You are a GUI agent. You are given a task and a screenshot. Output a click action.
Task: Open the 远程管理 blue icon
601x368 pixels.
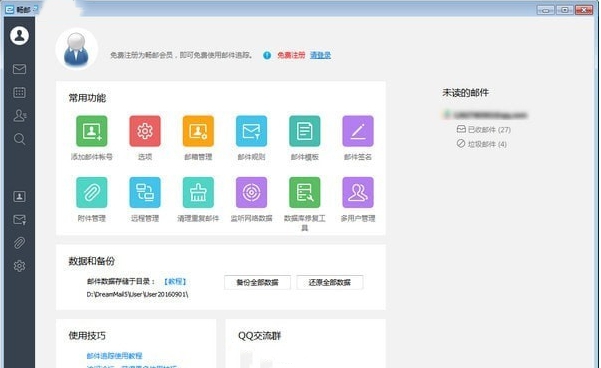tap(145, 192)
